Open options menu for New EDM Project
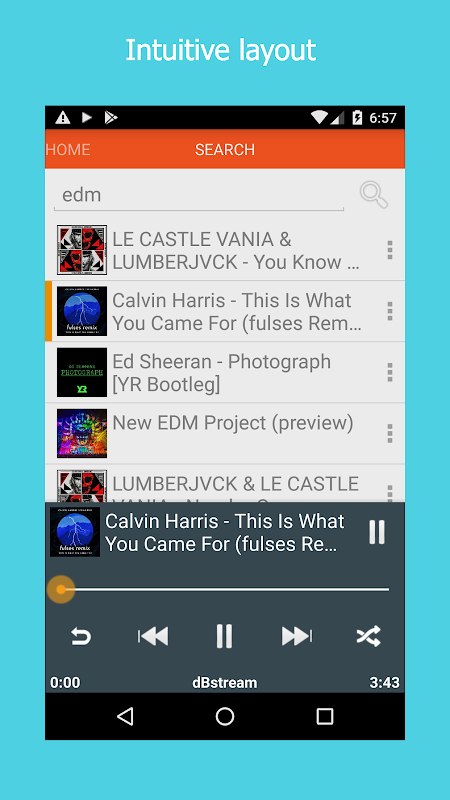 [x=390, y=433]
